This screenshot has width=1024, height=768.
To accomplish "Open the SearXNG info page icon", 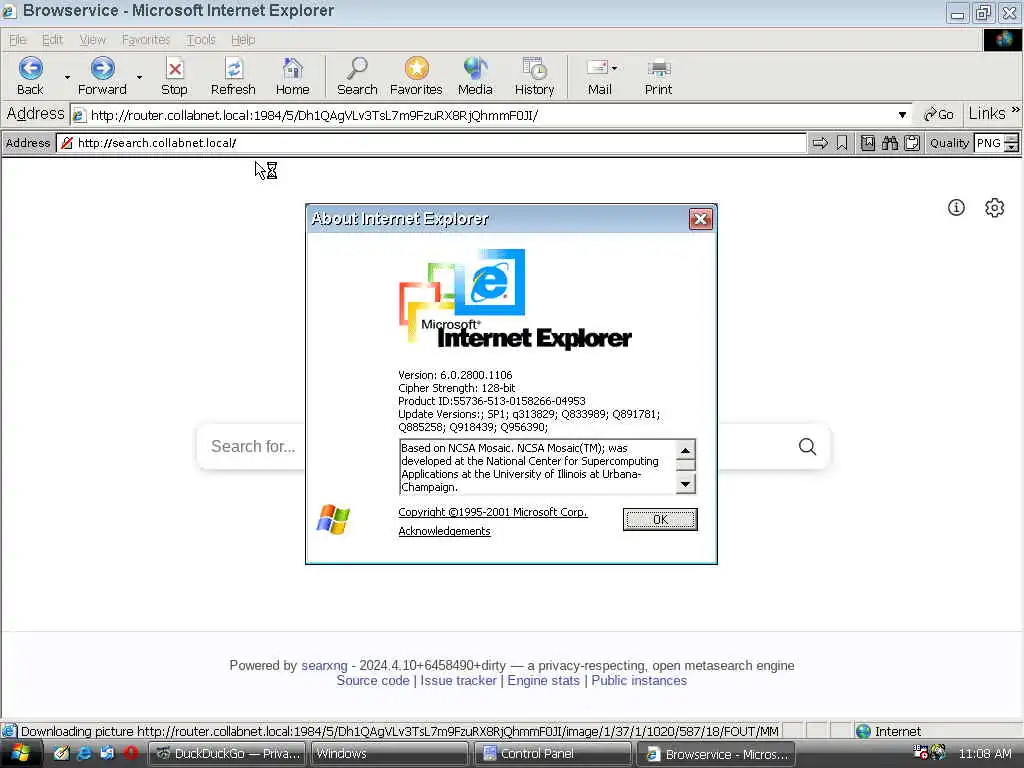I will point(956,208).
